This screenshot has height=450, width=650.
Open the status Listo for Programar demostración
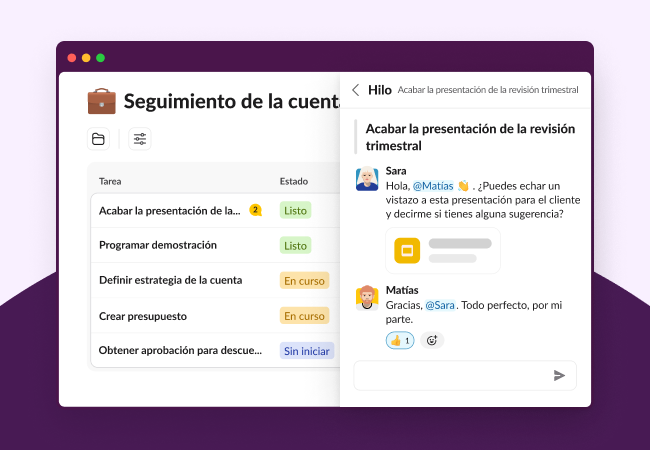295,245
